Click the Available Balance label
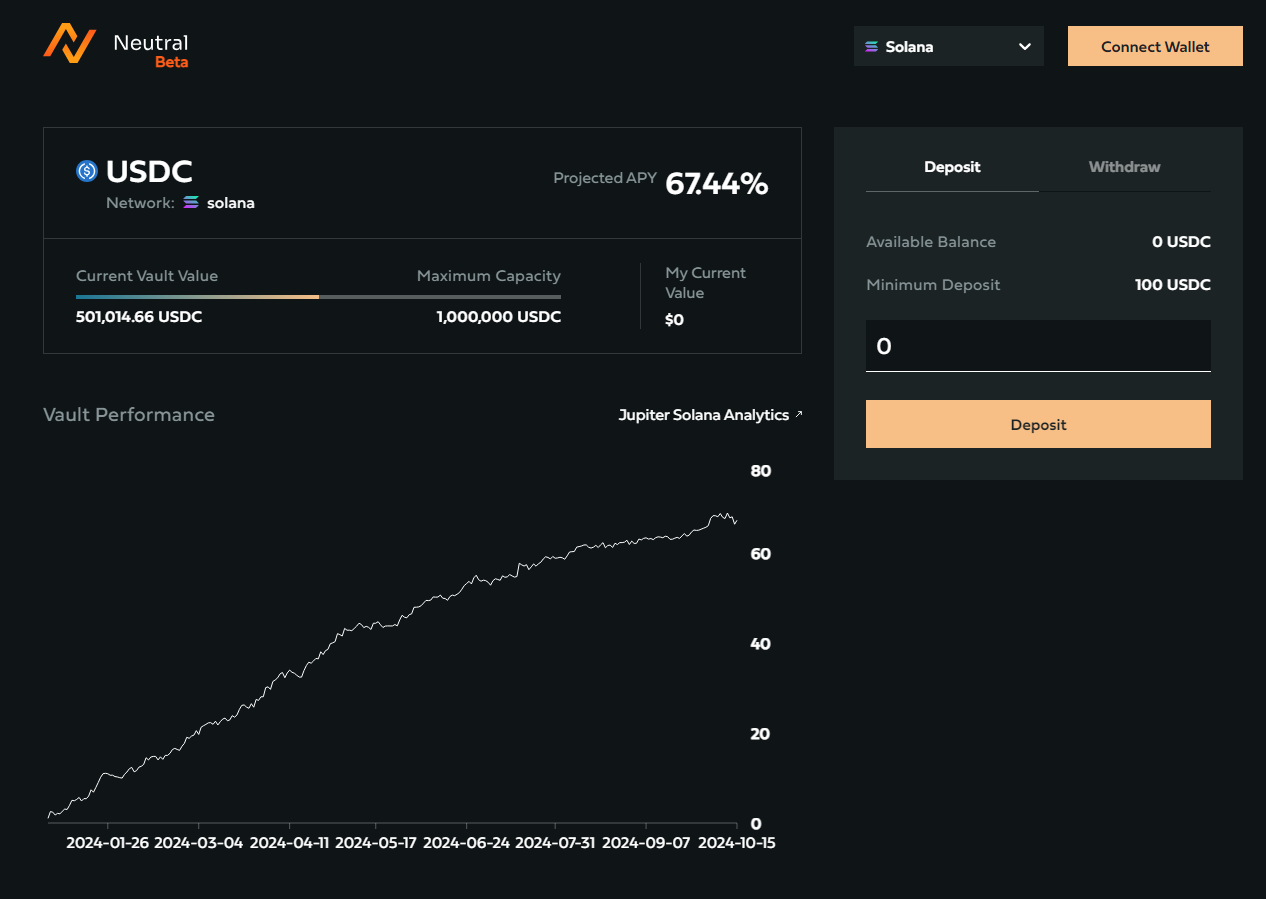Image resolution: width=1266 pixels, height=899 pixels. click(931, 242)
